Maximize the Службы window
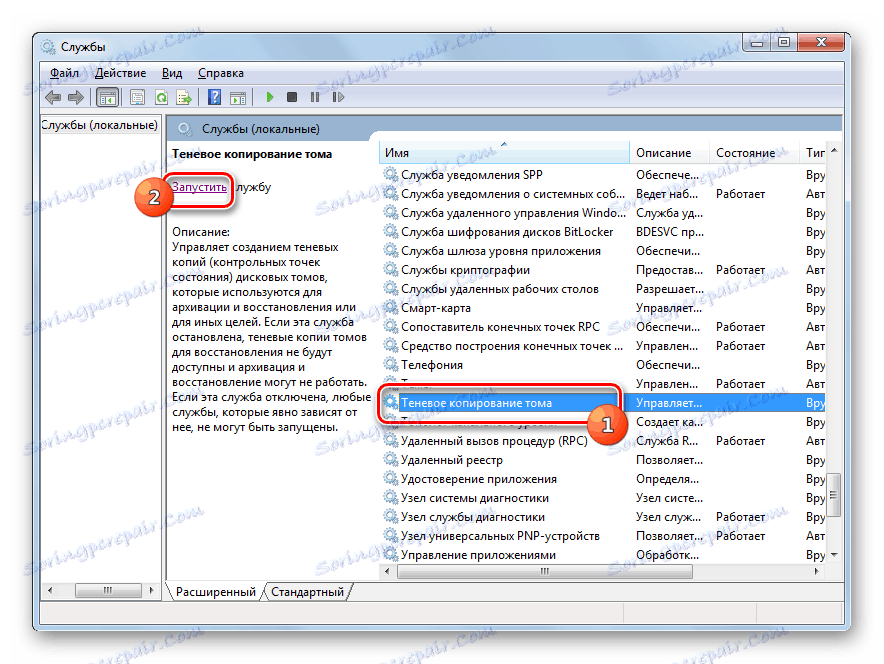Image resolution: width=884 pixels, height=664 pixels. [x=784, y=42]
